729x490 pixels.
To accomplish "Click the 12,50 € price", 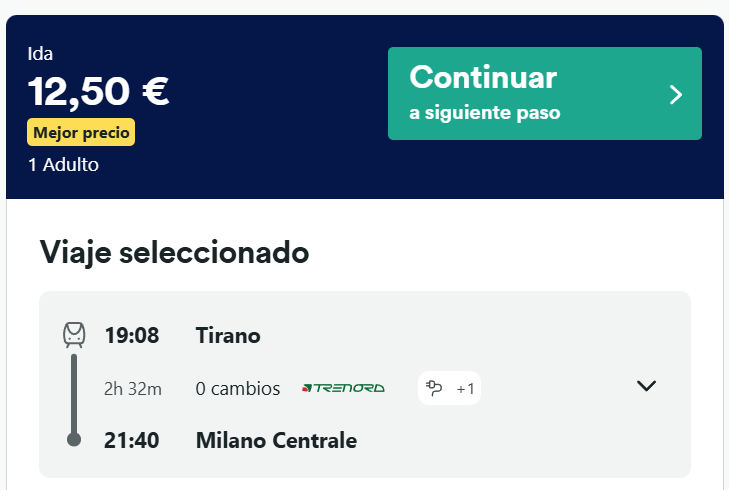I will click(x=98, y=92).
